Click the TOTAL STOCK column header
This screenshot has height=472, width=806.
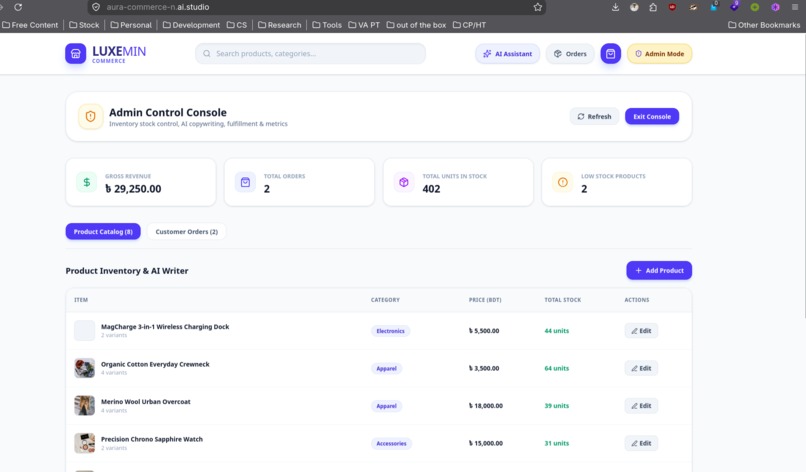[562, 300]
